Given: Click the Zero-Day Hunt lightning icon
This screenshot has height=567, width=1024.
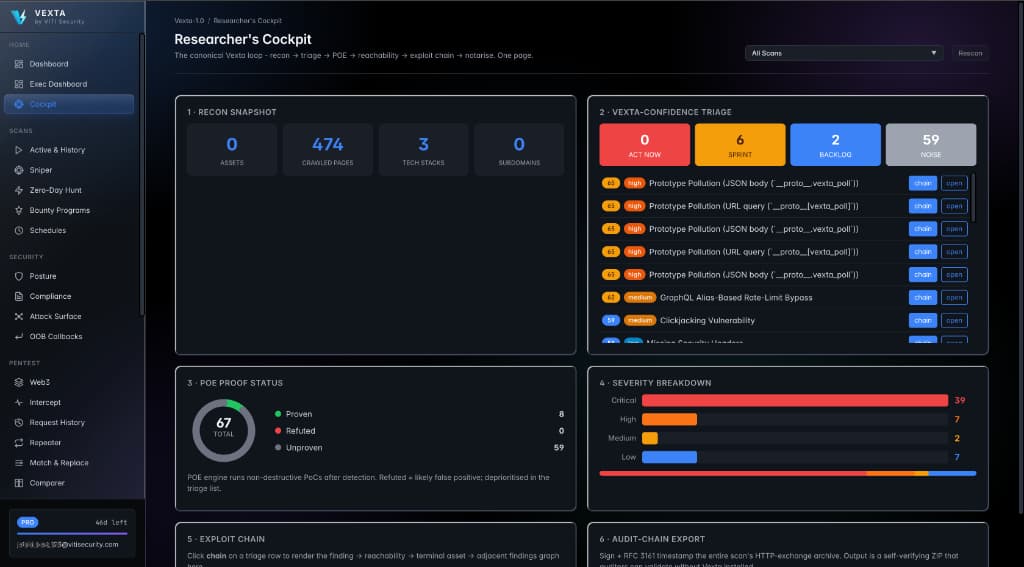Looking at the screenshot, I should point(18,190).
